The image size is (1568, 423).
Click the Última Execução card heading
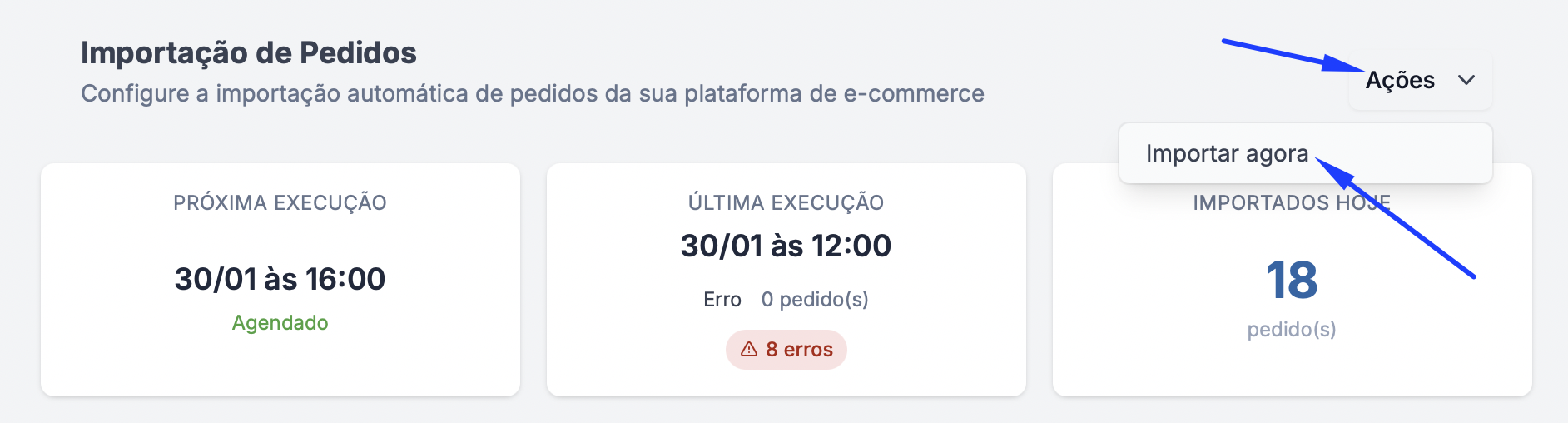(x=786, y=203)
